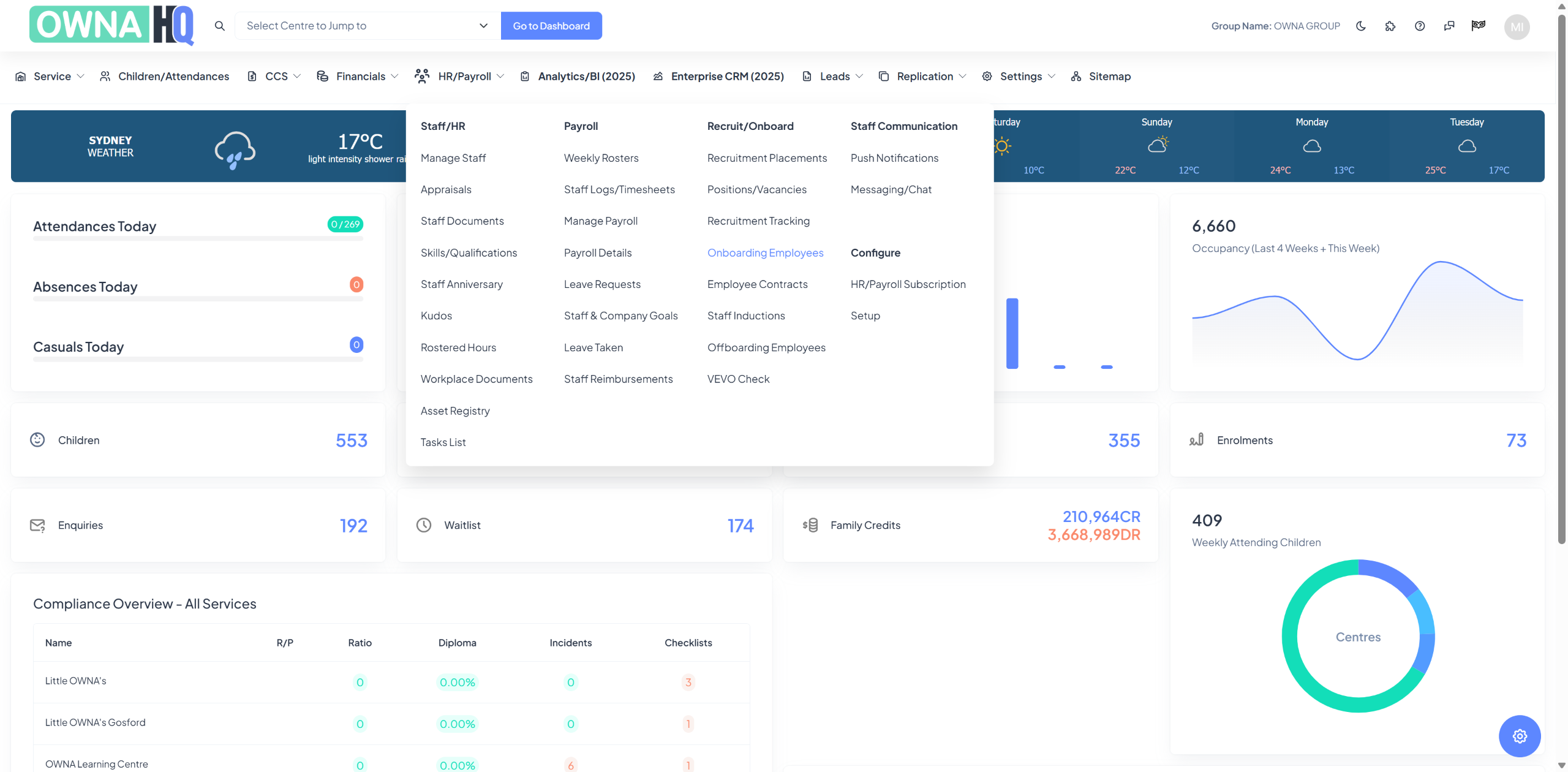Click the Children count 553
Image resolution: width=1568 pixels, height=772 pixels.
(352, 441)
